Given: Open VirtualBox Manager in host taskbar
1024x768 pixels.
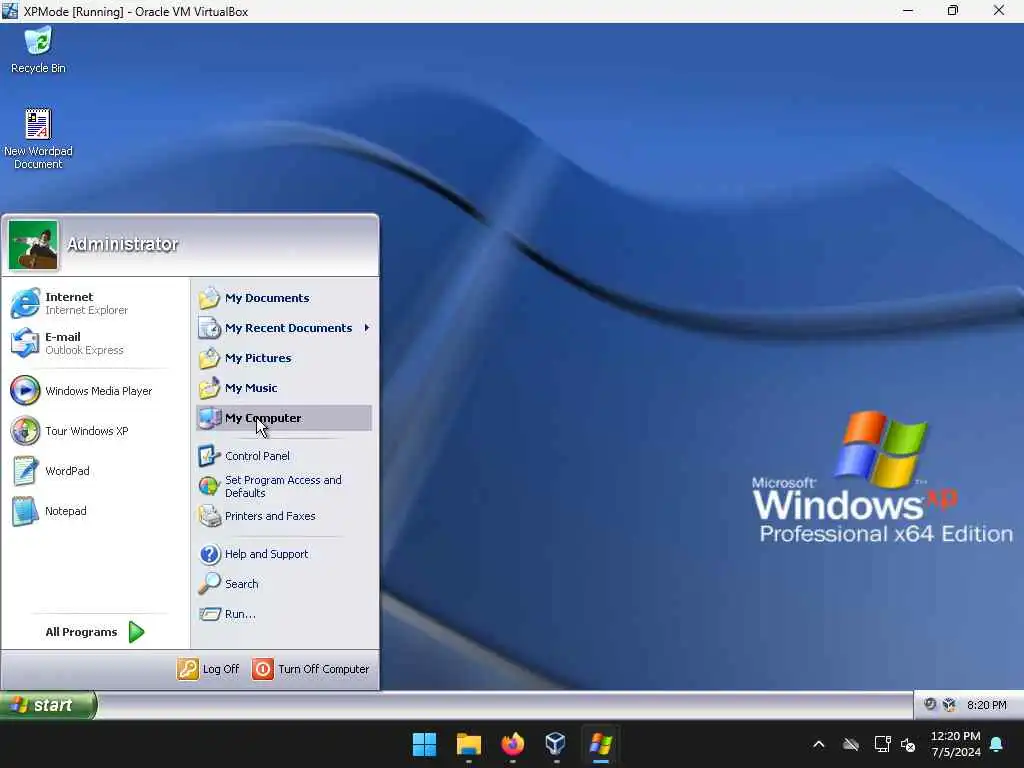Looking at the screenshot, I should click(x=556, y=744).
